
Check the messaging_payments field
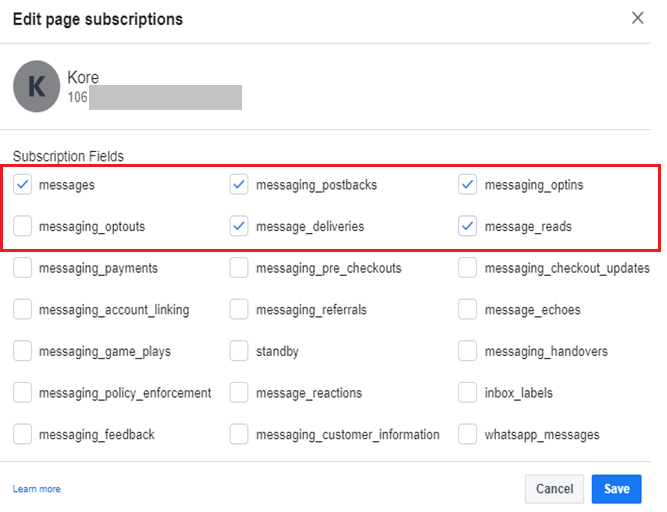22,268
